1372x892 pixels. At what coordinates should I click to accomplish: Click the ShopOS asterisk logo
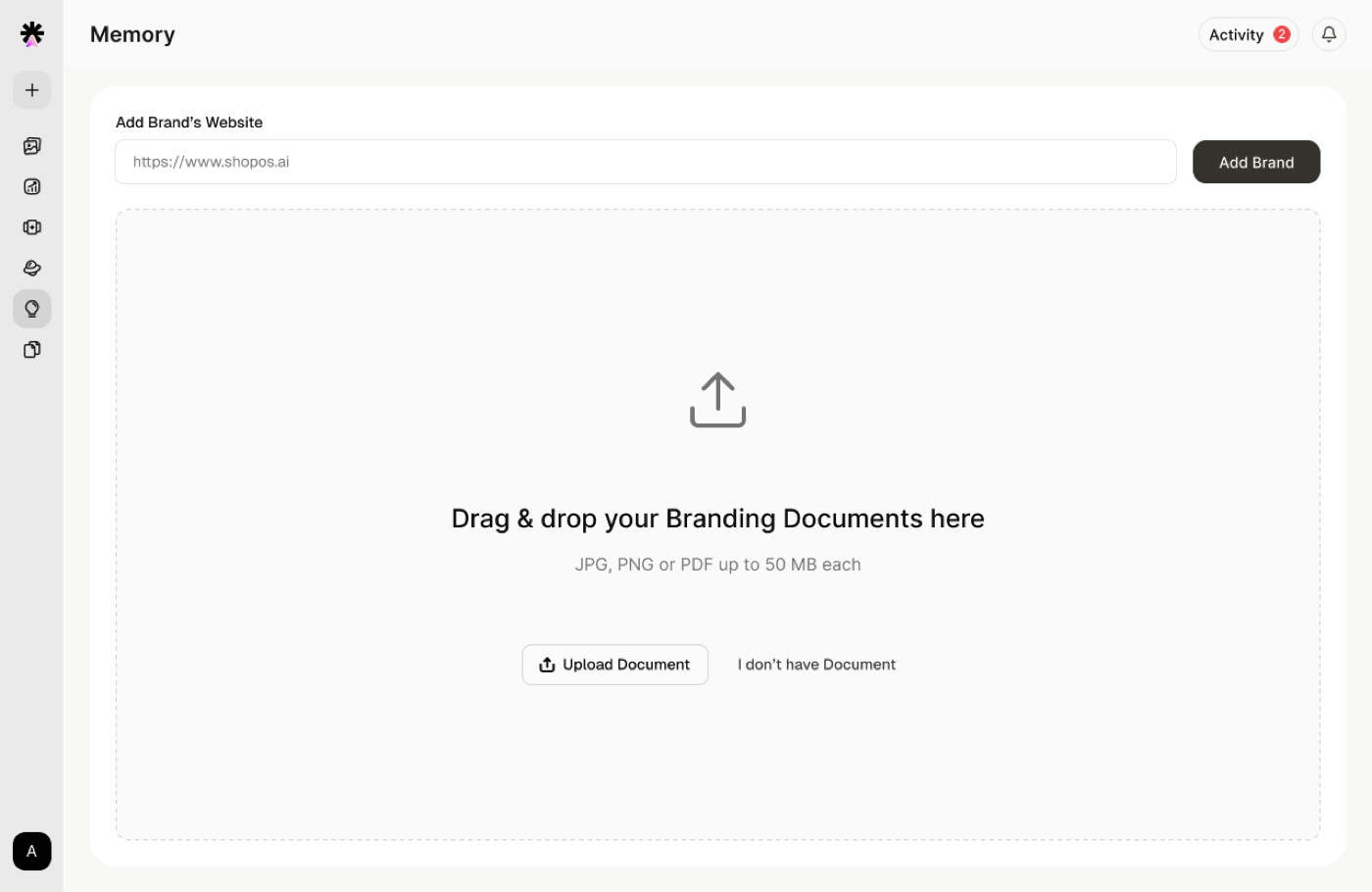coord(32,34)
